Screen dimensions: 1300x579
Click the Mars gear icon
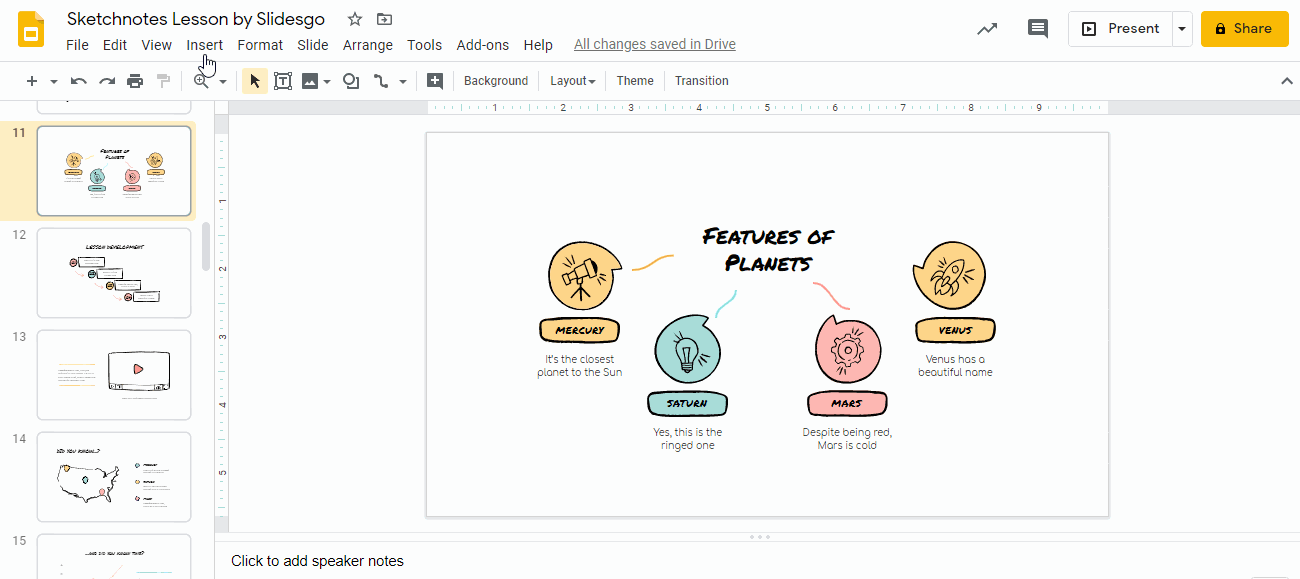tap(847, 350)
